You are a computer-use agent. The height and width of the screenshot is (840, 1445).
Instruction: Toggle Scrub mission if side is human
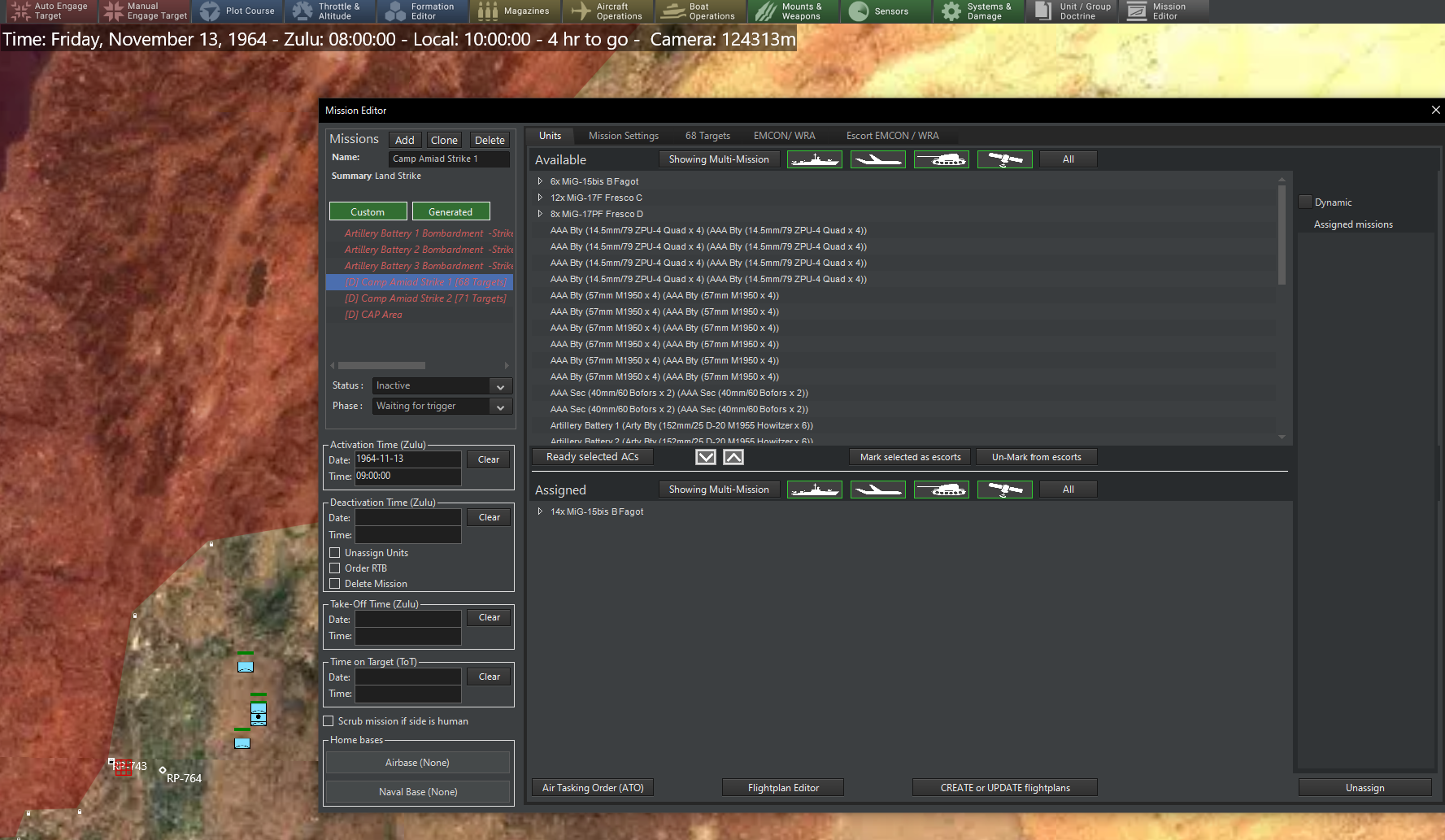pyautogui.click(x=329, y=721)
